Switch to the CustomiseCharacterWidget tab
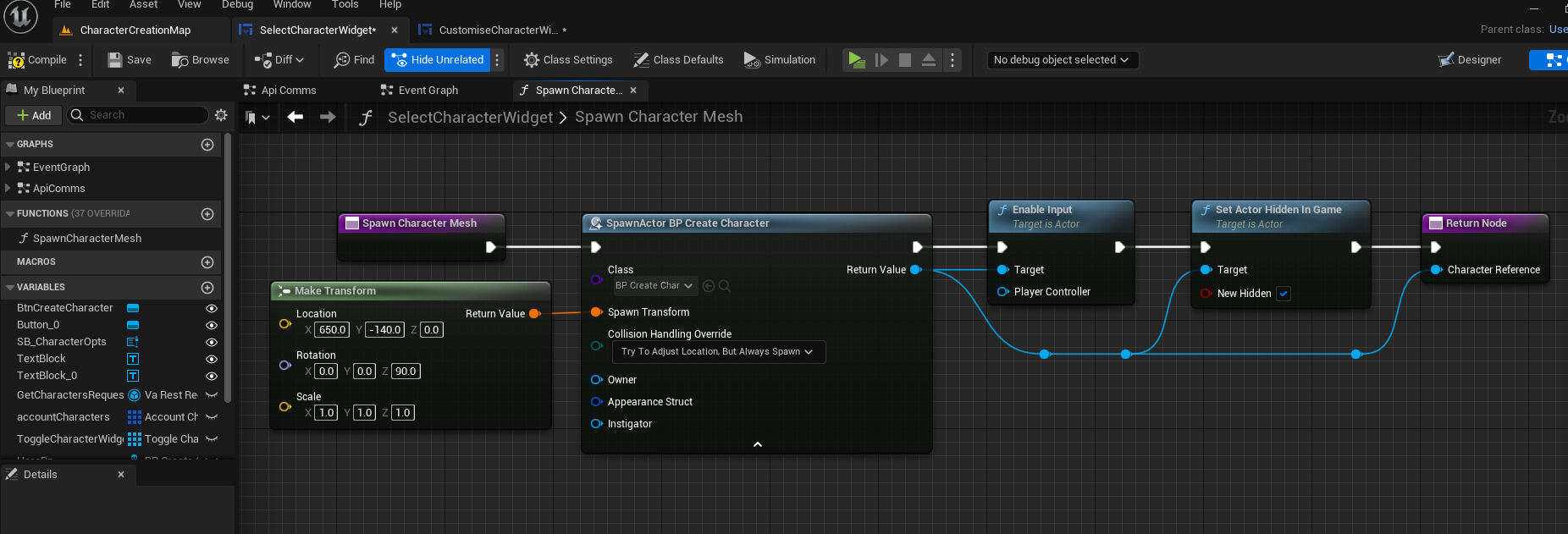The height and width of the screenshot is (534, 1568). (x=498, y=30)
